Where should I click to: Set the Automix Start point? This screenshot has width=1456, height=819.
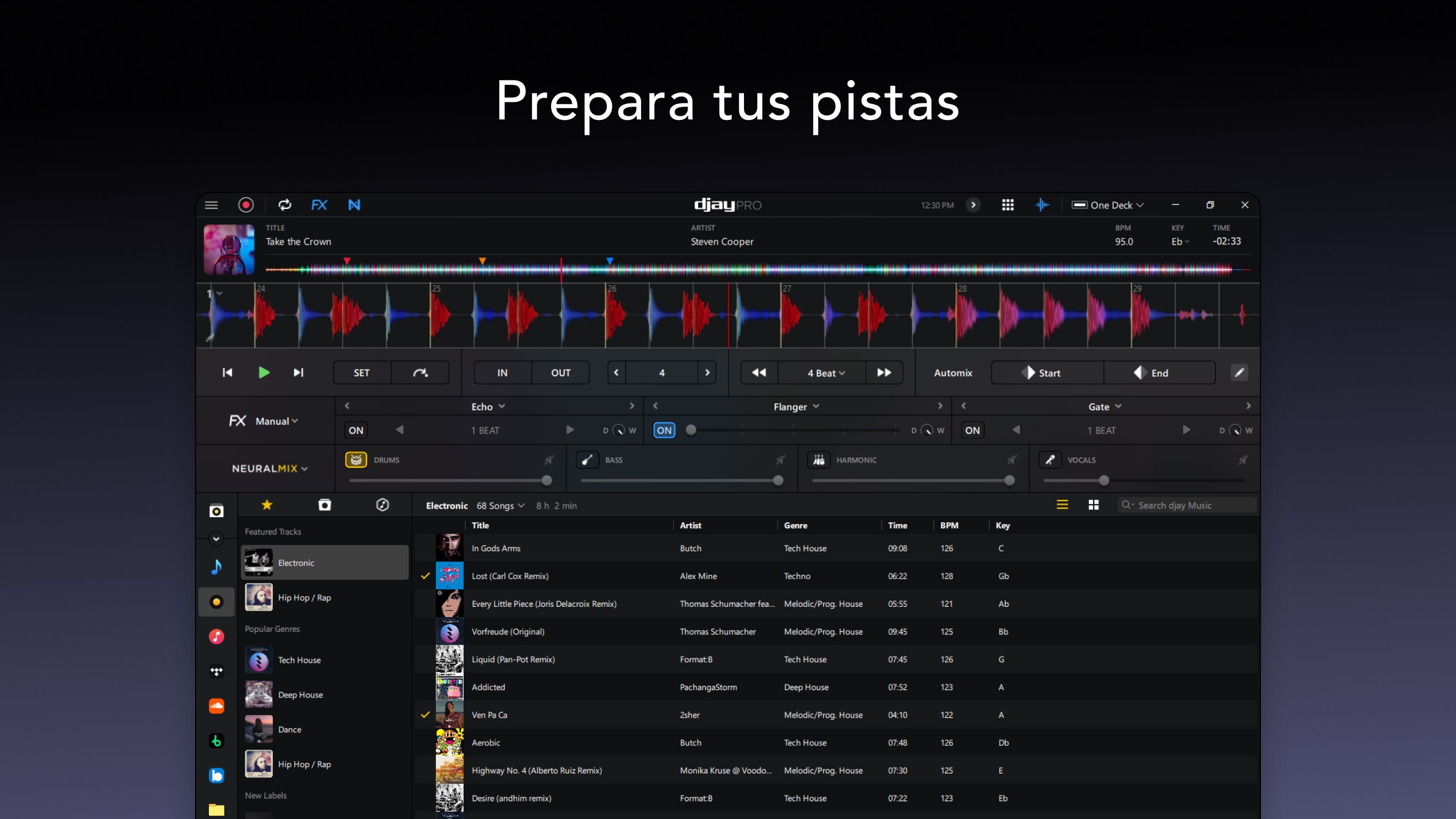[x=1047, y=372]
